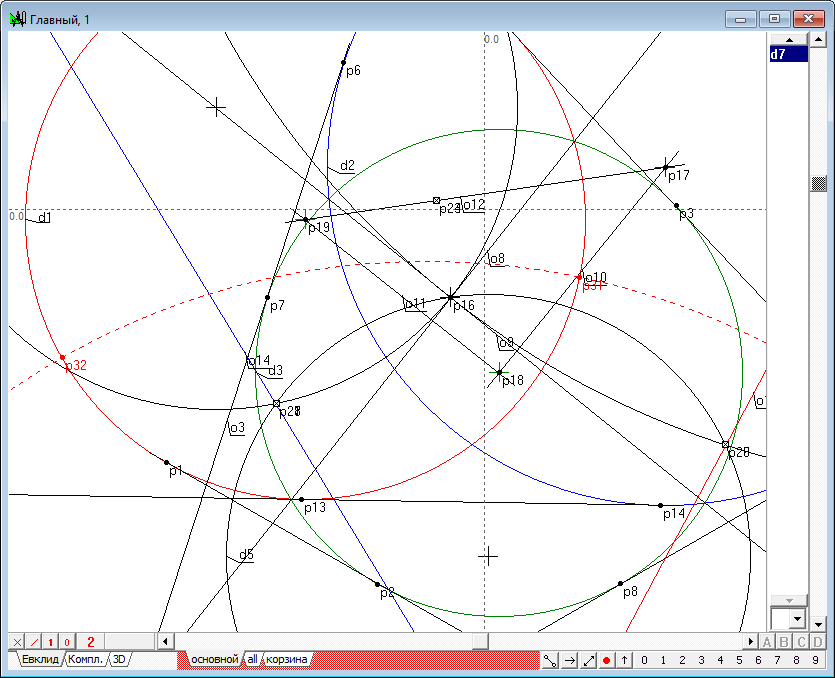Click the up arrow tool
Screen dimensions: 835x678
(624, 660)
